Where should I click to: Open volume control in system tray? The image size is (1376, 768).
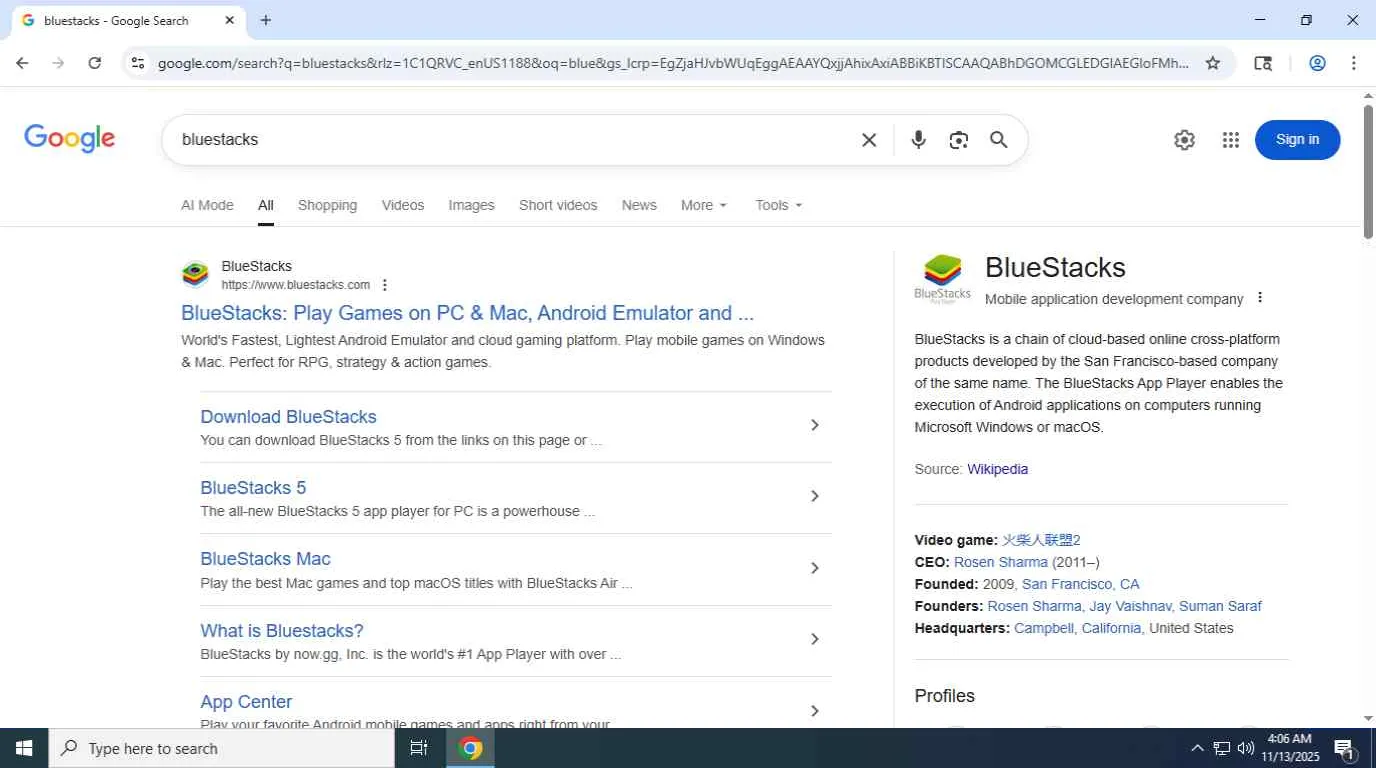pos(1246,748)
